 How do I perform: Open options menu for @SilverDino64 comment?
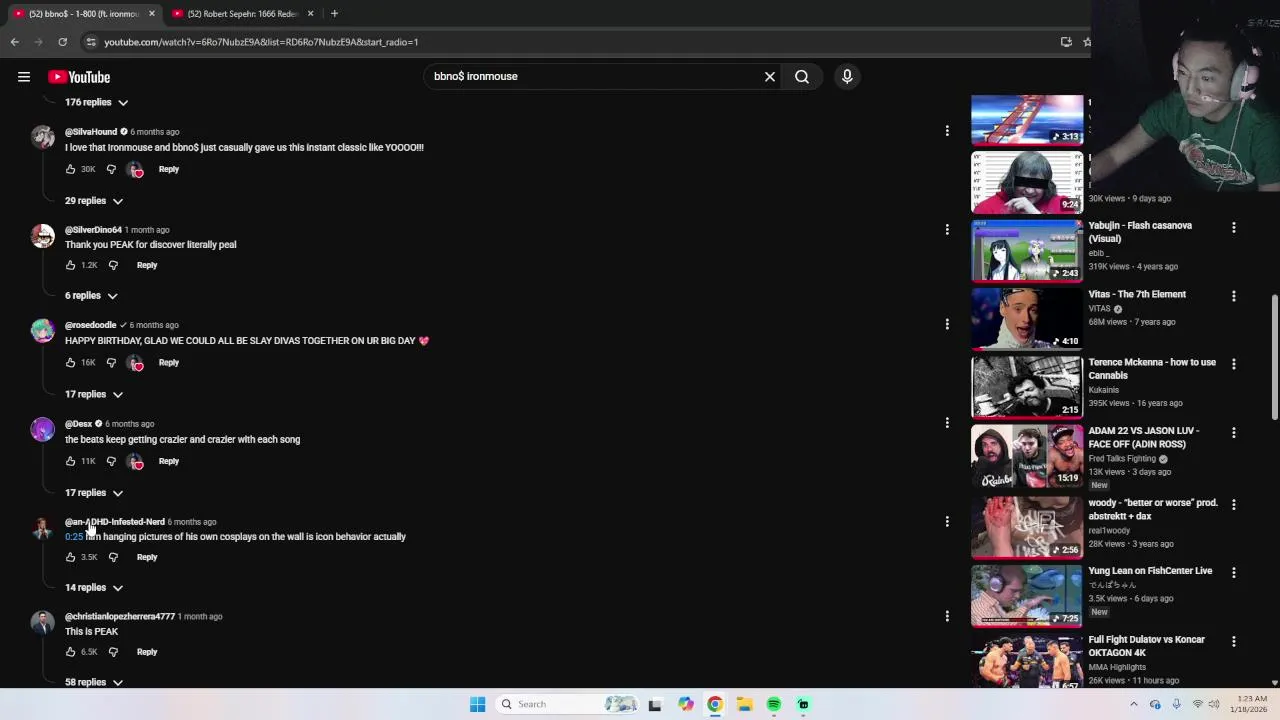[947, 229]
